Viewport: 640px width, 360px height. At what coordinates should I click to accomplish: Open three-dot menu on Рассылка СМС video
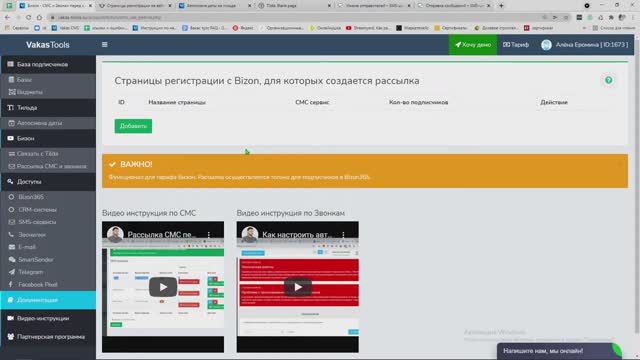pos(209,235)
